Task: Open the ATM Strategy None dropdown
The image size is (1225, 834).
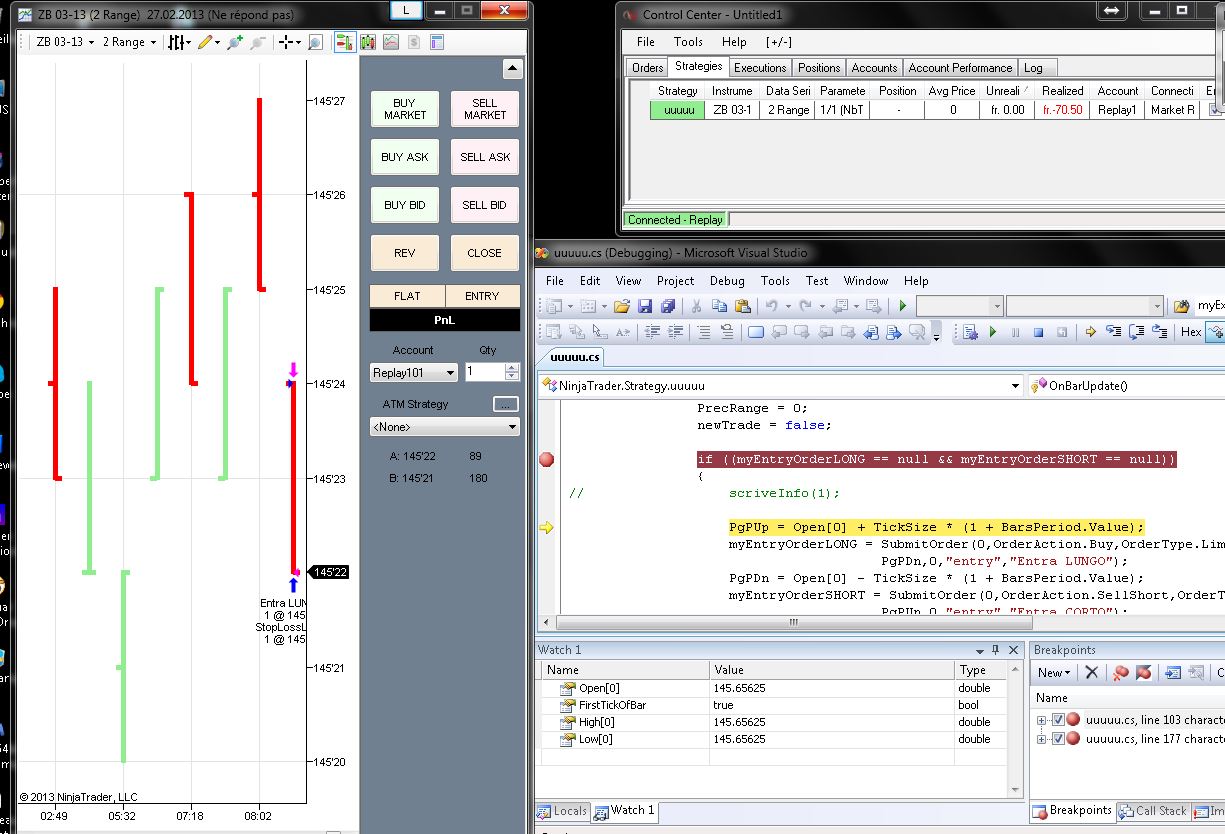Action: [x=445, y=427]
